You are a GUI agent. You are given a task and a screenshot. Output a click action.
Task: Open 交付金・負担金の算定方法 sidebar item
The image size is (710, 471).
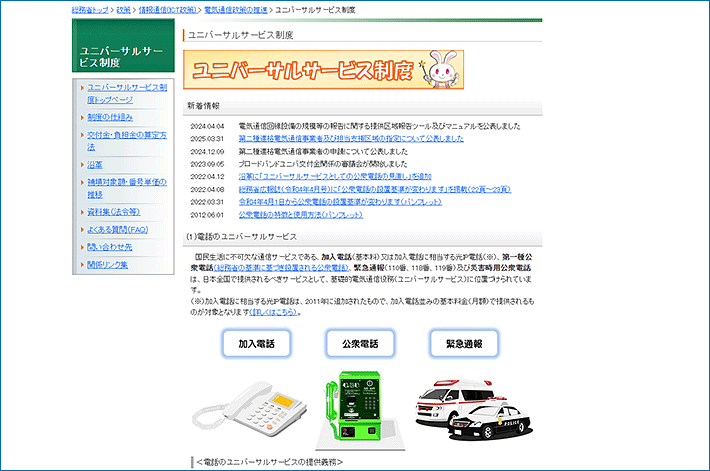point(127,141)
